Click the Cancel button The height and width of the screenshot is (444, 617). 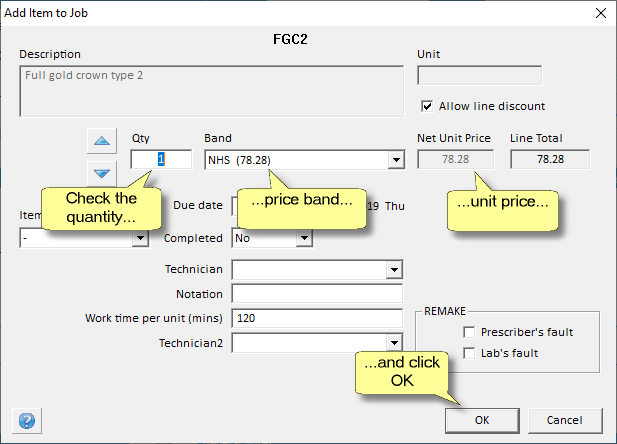tap(566, 420)
